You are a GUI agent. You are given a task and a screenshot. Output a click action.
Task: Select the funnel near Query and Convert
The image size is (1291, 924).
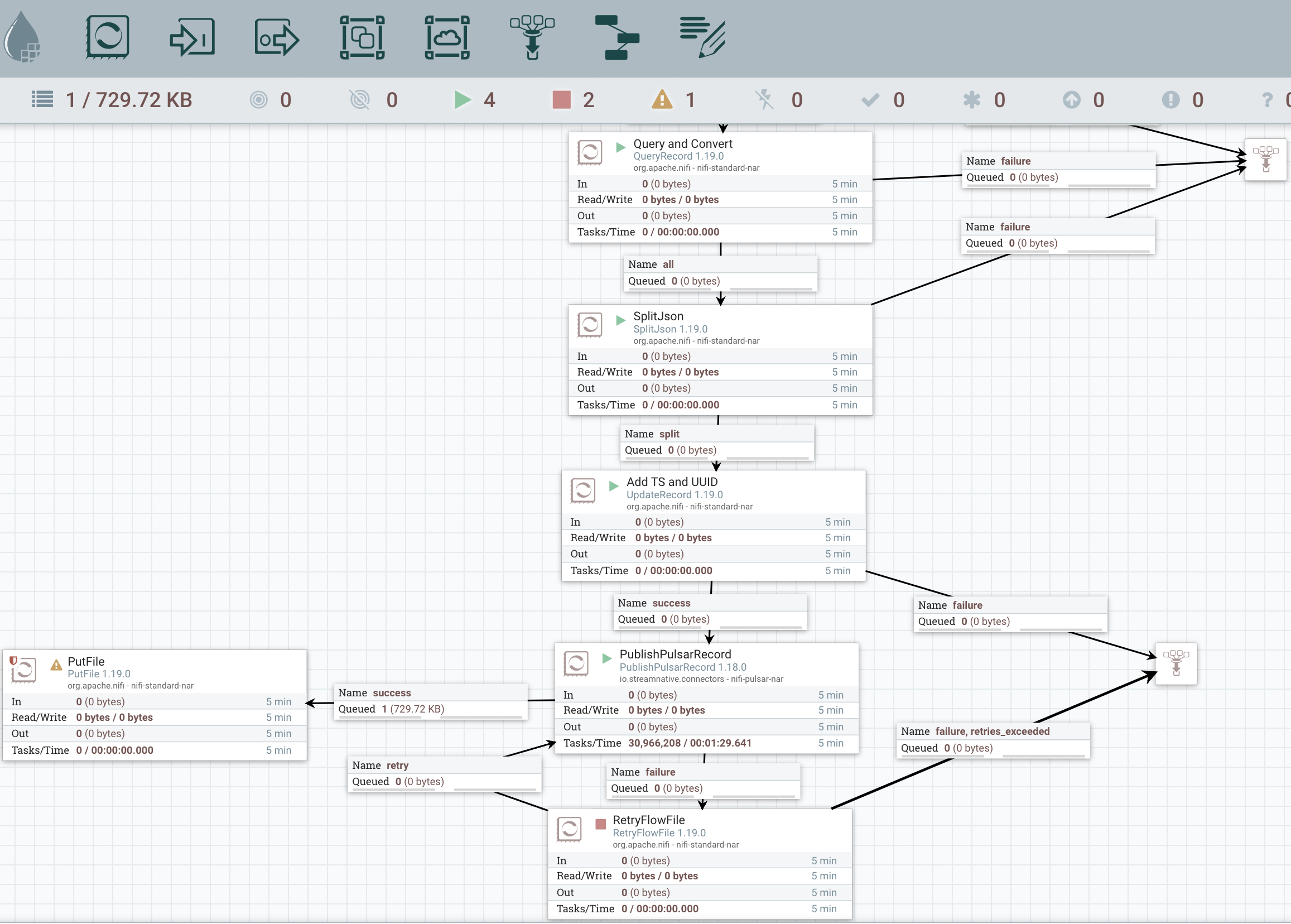coord(1265,160)
